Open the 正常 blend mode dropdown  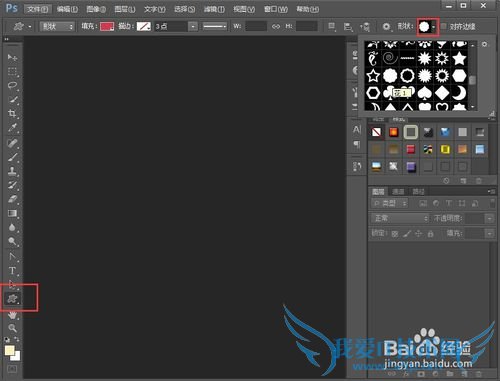[x=400, y=218]
